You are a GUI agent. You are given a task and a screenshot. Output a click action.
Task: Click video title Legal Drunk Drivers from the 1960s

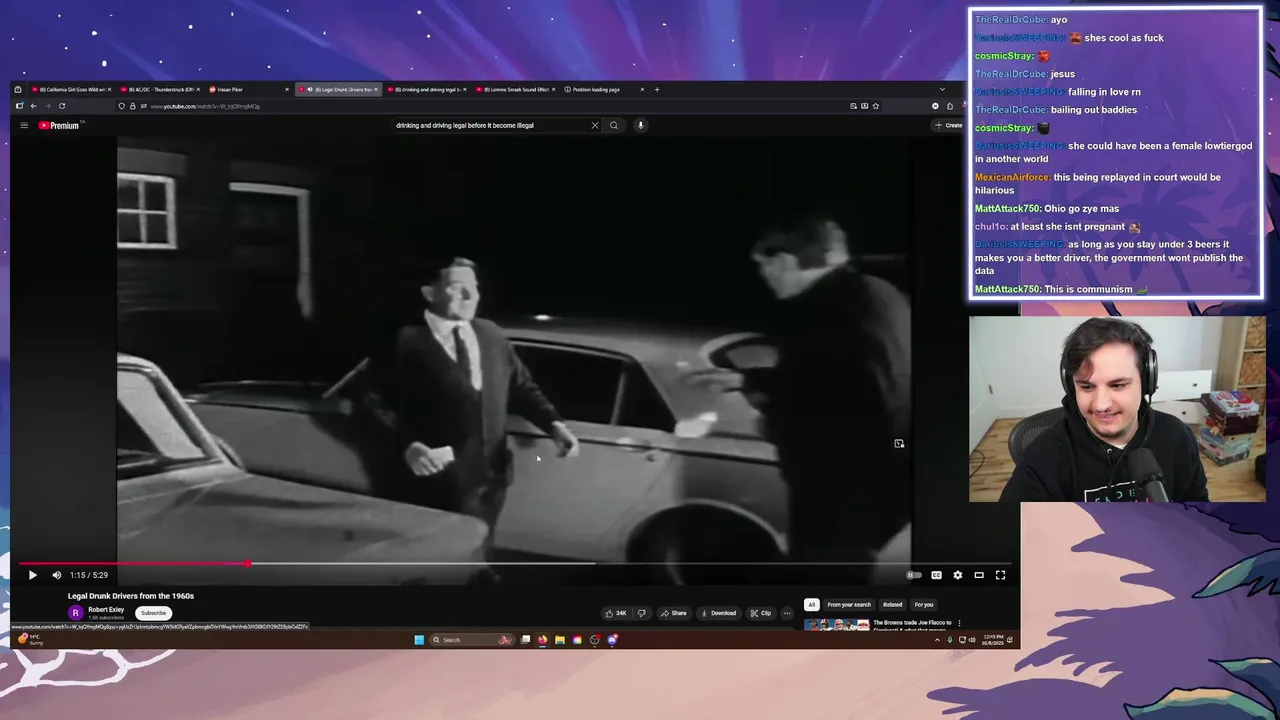[131, 596]
